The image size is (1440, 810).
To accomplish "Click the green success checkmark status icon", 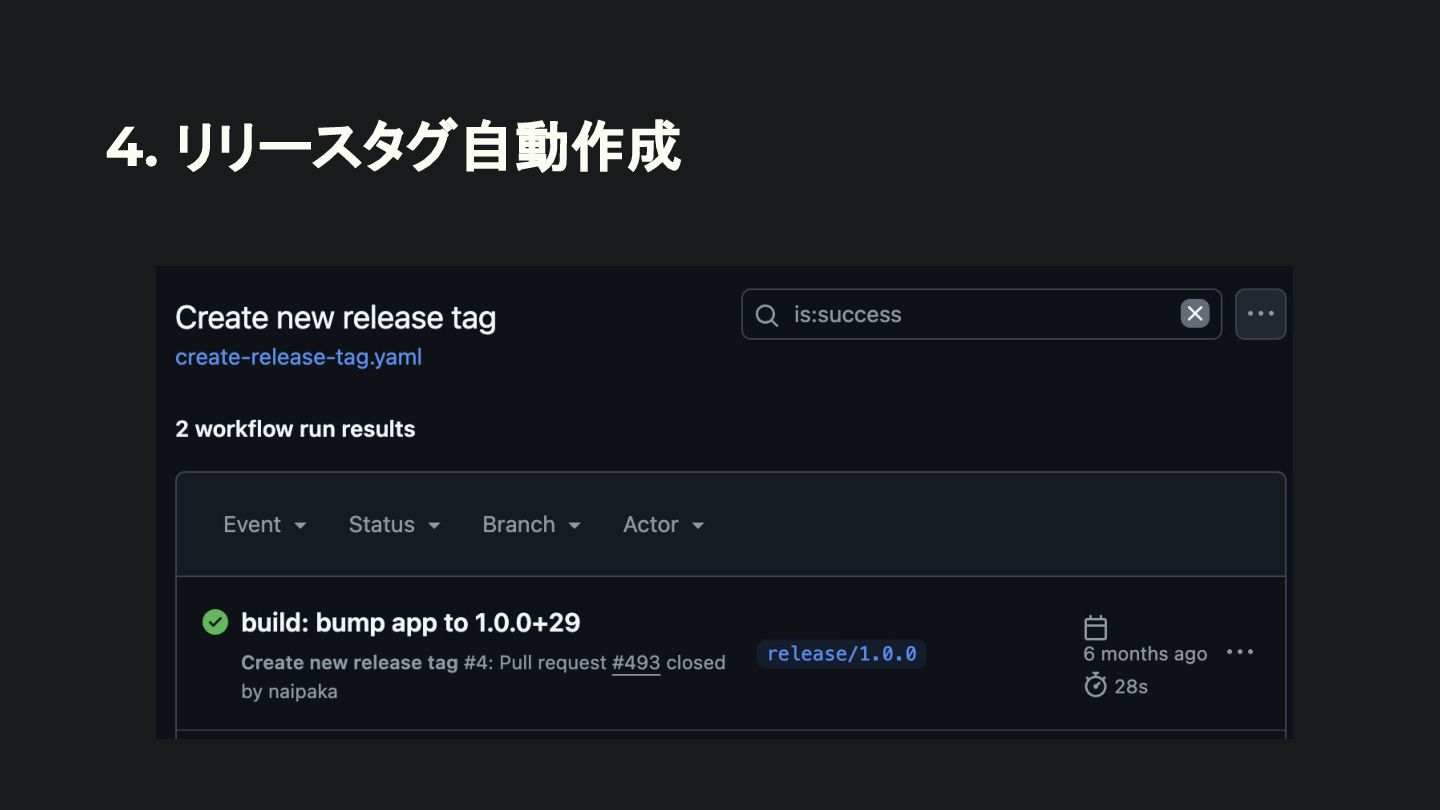I will (215, 622).
